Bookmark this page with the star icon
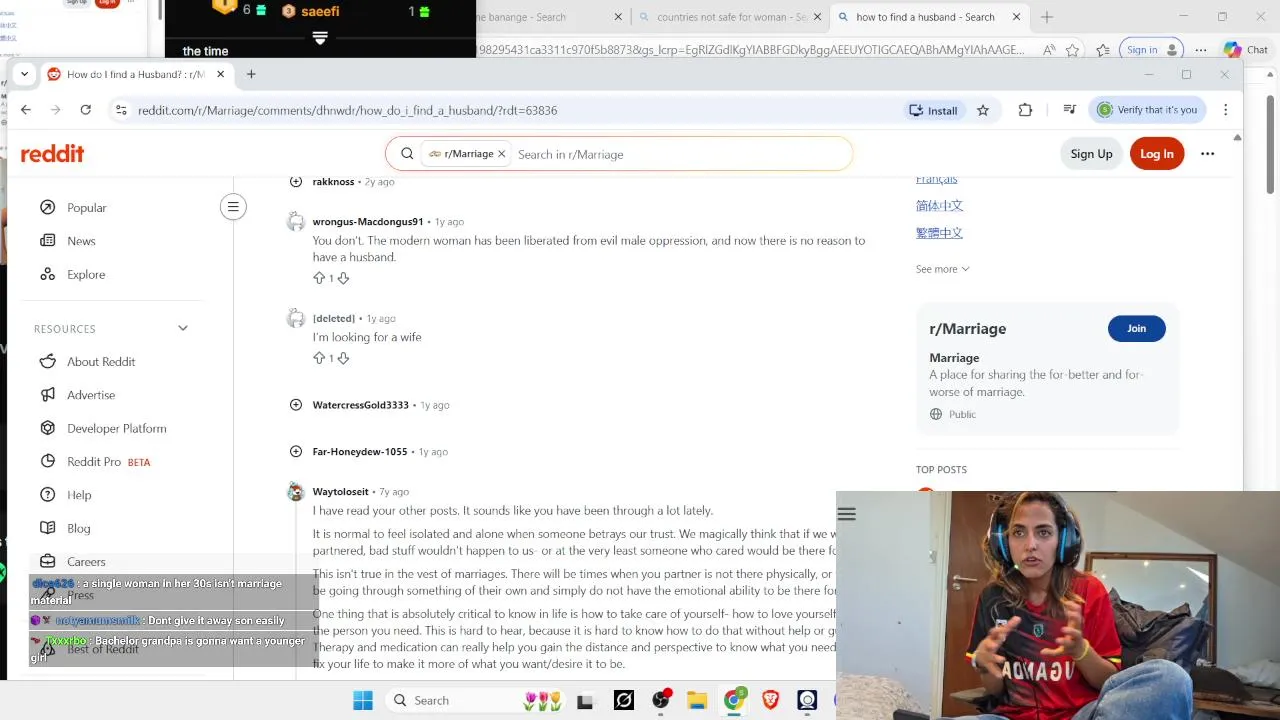 (983, 110)
